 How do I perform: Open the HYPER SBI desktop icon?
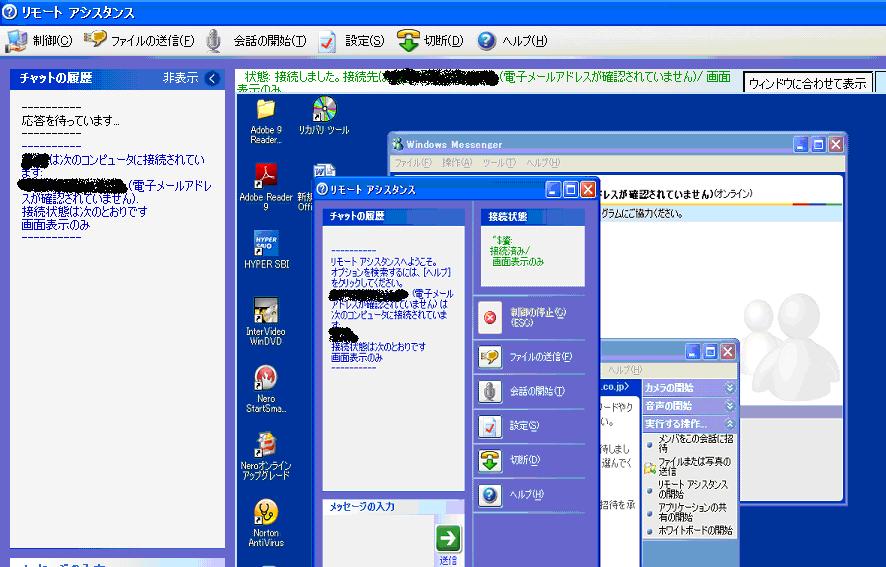[x=266, y=244]
